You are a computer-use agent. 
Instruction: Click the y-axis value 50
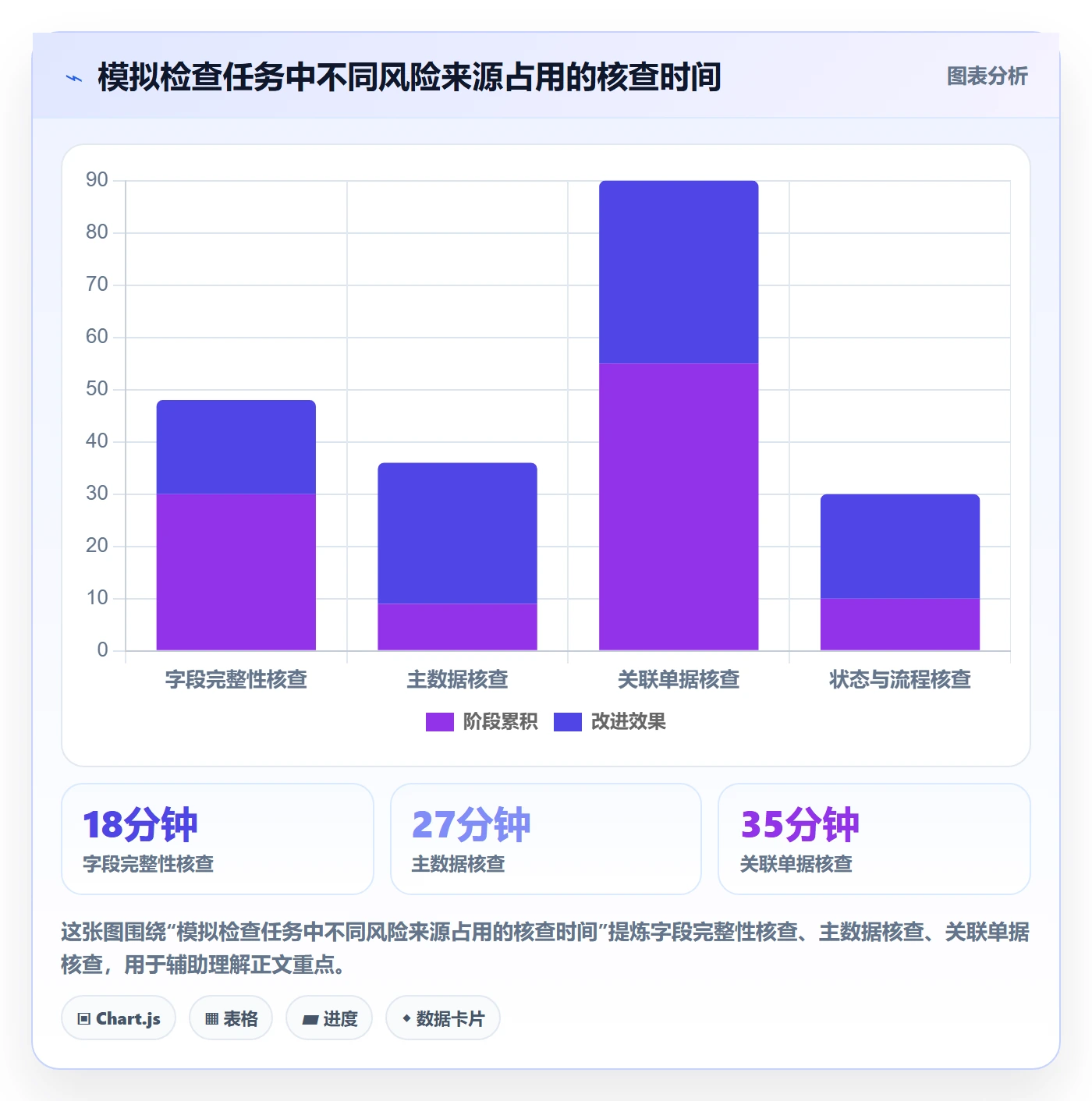pos(97,389)
